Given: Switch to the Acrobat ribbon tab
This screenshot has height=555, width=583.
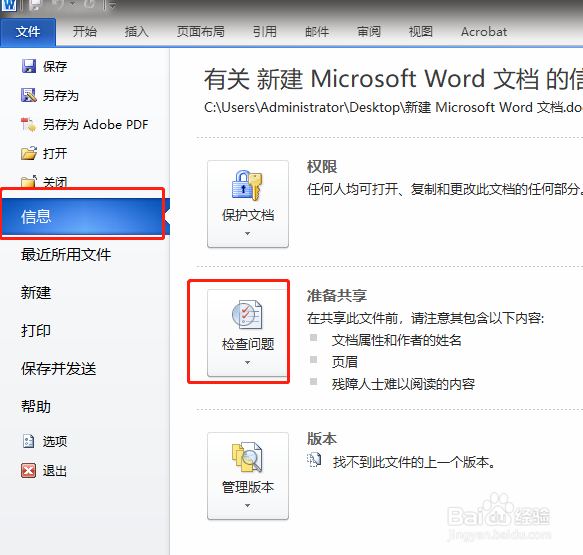Looking at the screenshot, I should pos(484,32).
